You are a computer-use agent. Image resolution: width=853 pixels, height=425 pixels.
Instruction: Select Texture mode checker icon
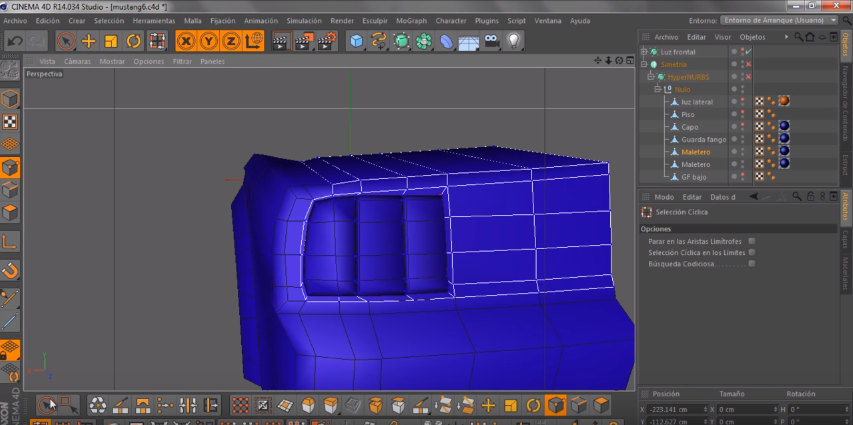click(10, 122)
